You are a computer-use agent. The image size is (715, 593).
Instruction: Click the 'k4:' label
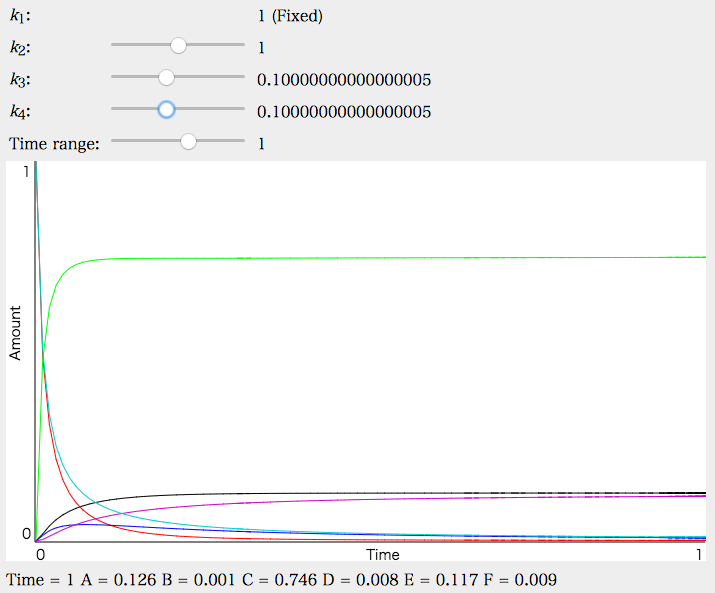20,112
